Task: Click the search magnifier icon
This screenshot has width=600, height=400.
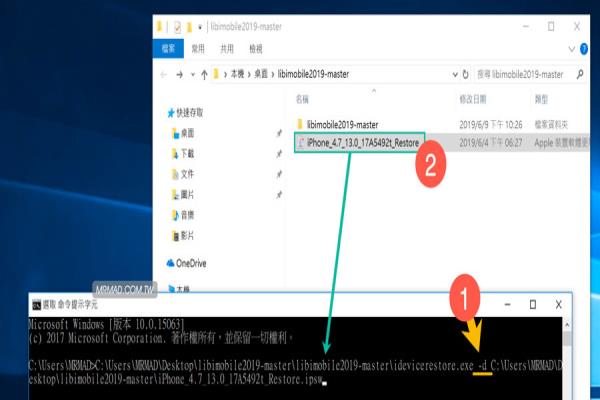Action: [580, 74]
